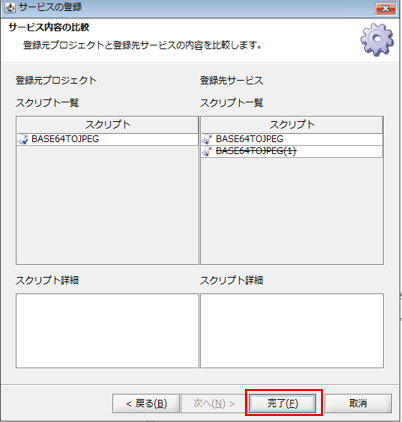Click the スクリプト column header in destination list
The height and width of the screenshot is (422, 402).
click(x=292, y=125)
